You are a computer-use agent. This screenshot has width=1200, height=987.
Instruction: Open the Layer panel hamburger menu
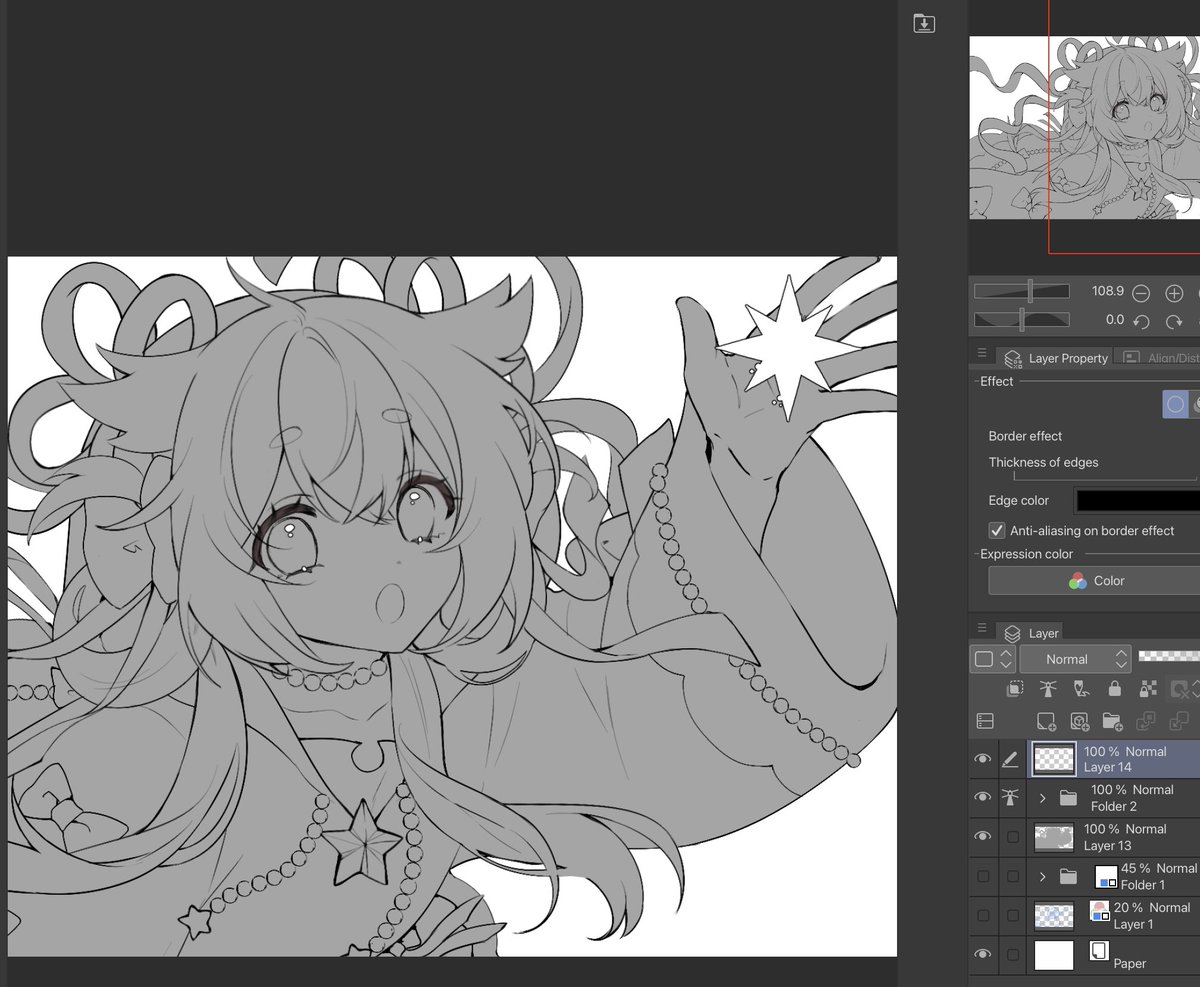pos(982,630)
